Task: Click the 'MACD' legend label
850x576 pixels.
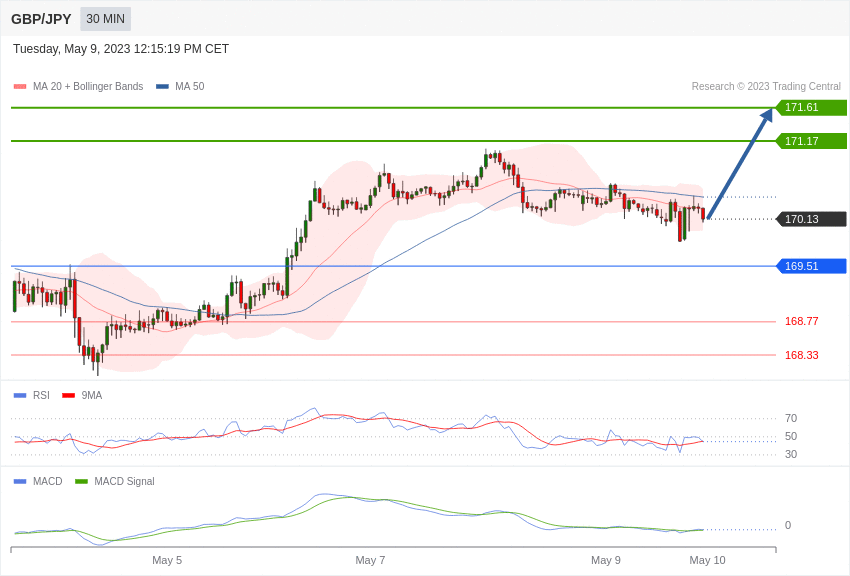Action: pyautogui.click(x=48, y=481)
